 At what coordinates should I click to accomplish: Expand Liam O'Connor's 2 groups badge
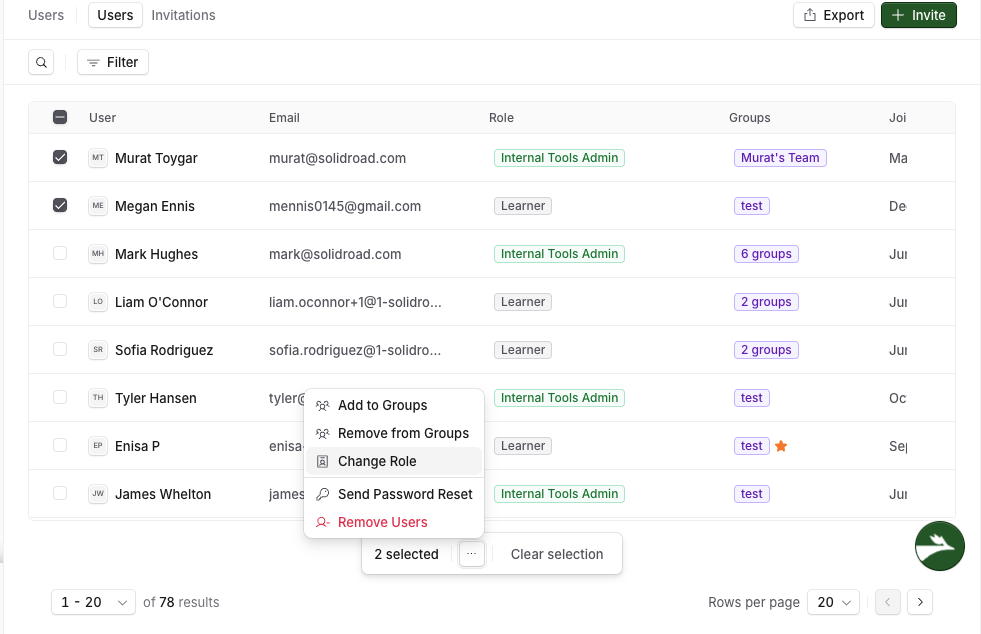766,302
